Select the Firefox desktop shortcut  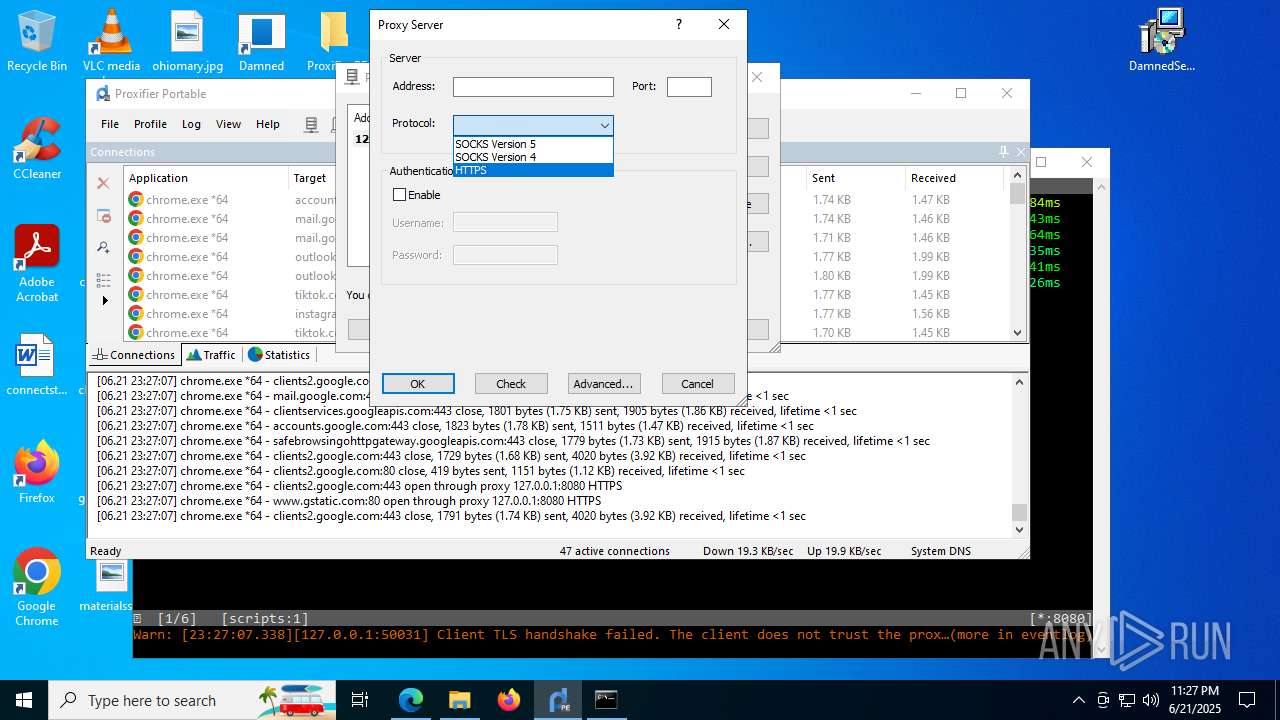tap(37, 472)
